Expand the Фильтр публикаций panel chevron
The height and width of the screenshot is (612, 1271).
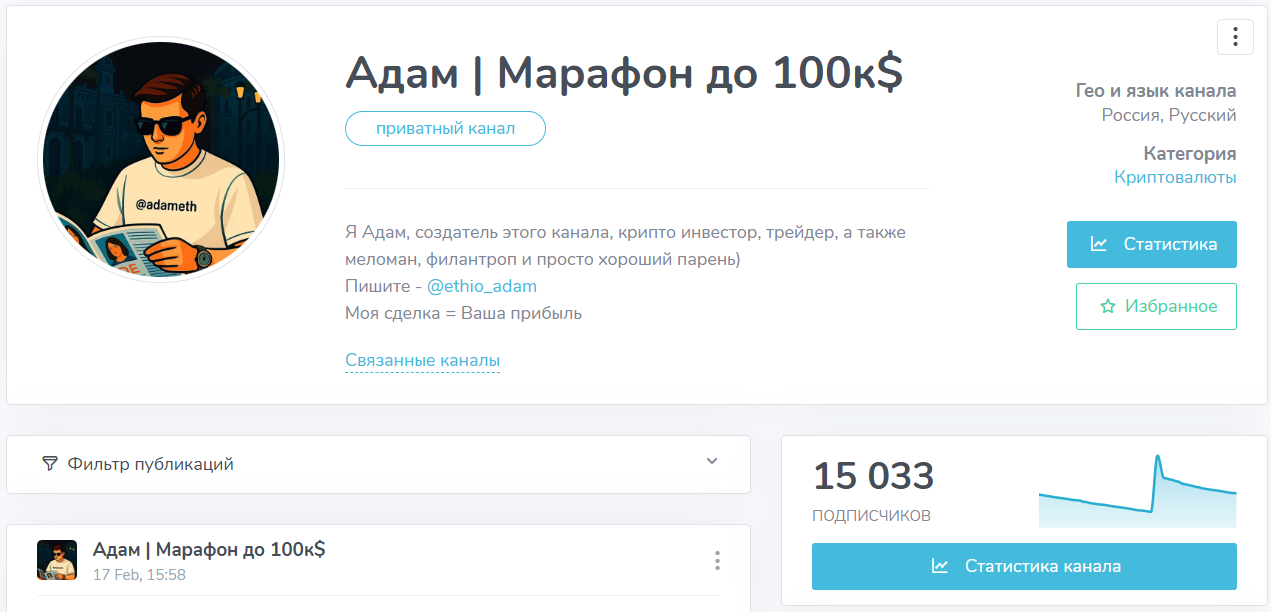pyautogui.click(x=711, y=463)
